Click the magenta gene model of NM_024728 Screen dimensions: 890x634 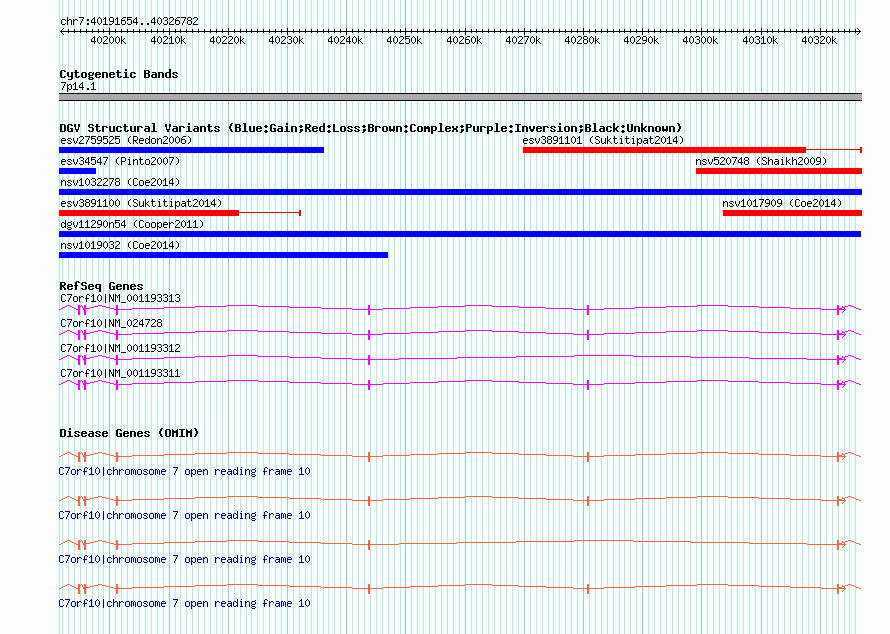[460, 334]
